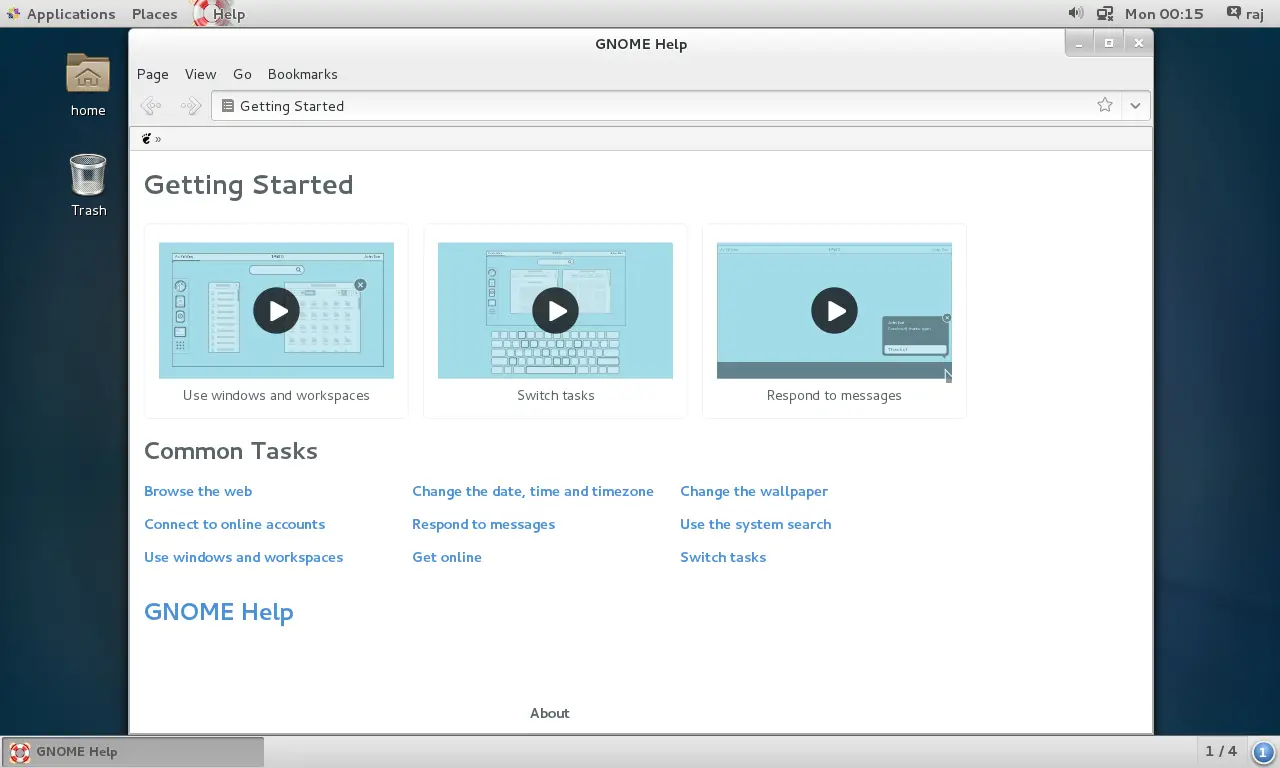
Task: Select the Trash desktop icon
Action: point(88,185)
